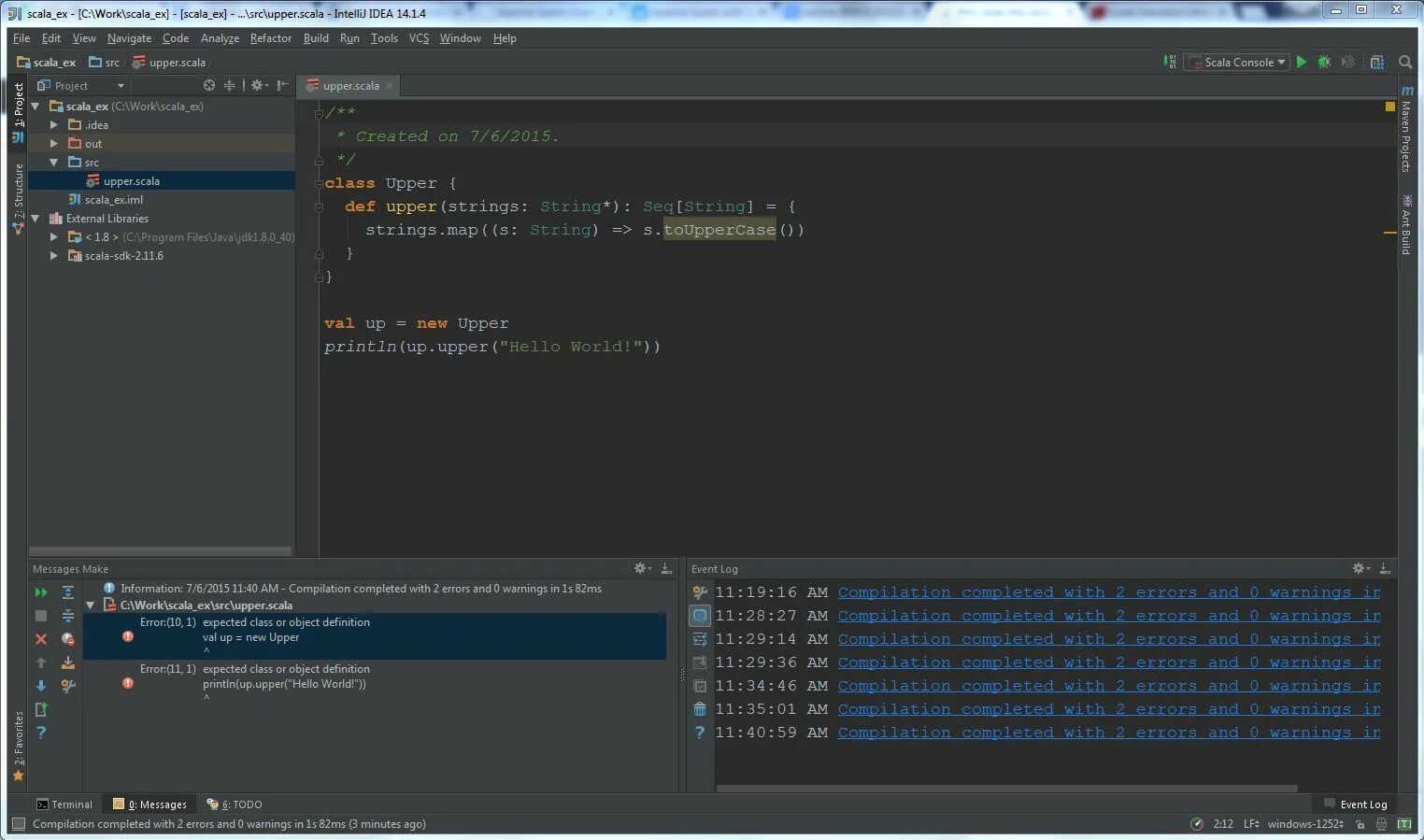The height and width of the screenshot is (840, 1424).
Task: Switch to the Terminal tool window tab
Action: [x=64, y=804]
